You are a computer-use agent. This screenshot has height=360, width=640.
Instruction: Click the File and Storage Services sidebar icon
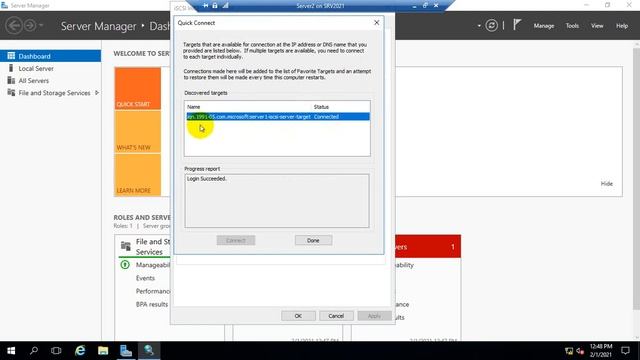pyautogui.click(x=11, y=93)
